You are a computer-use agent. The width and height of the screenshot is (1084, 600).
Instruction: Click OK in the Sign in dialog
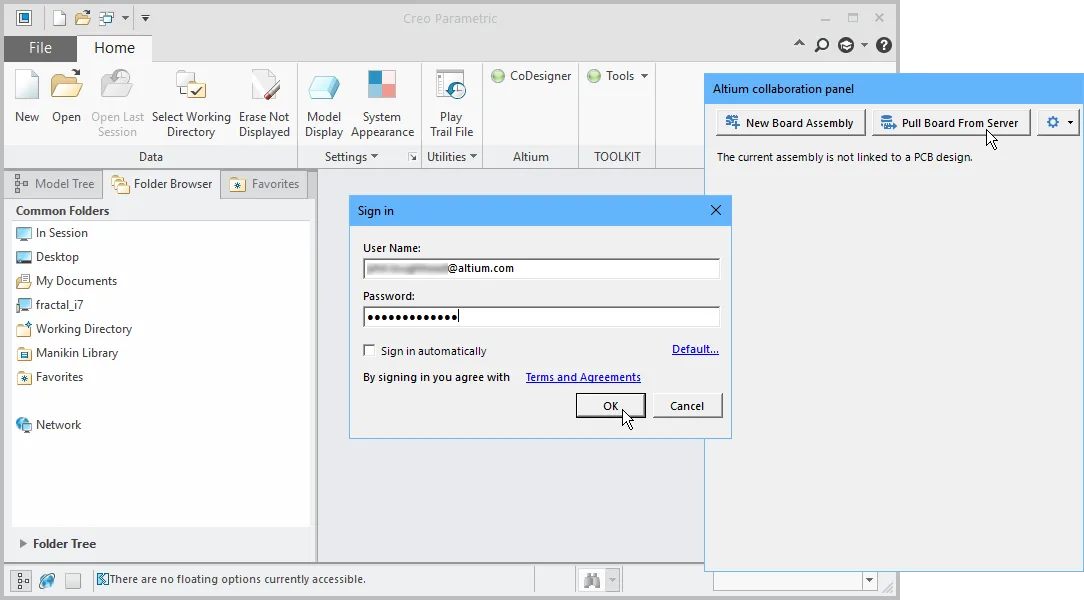pyautogui.click(x=610, y=406)
